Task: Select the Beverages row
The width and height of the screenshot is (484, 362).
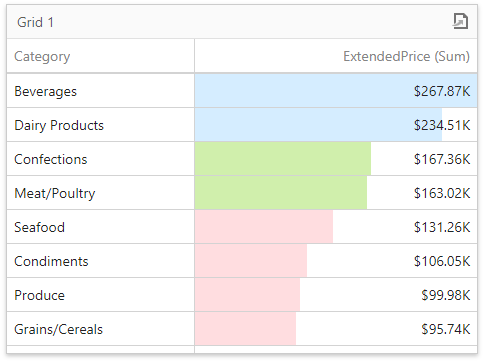Action: pos(242,91)
